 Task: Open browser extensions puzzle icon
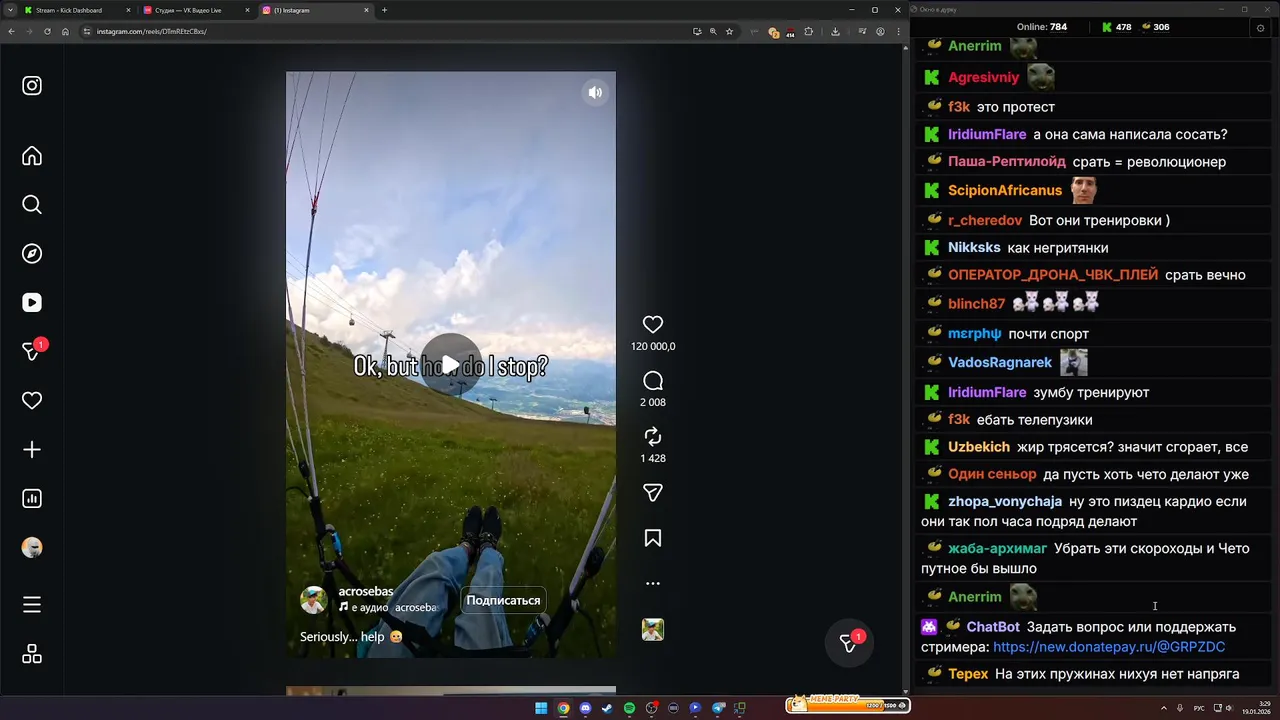point(808,31)
